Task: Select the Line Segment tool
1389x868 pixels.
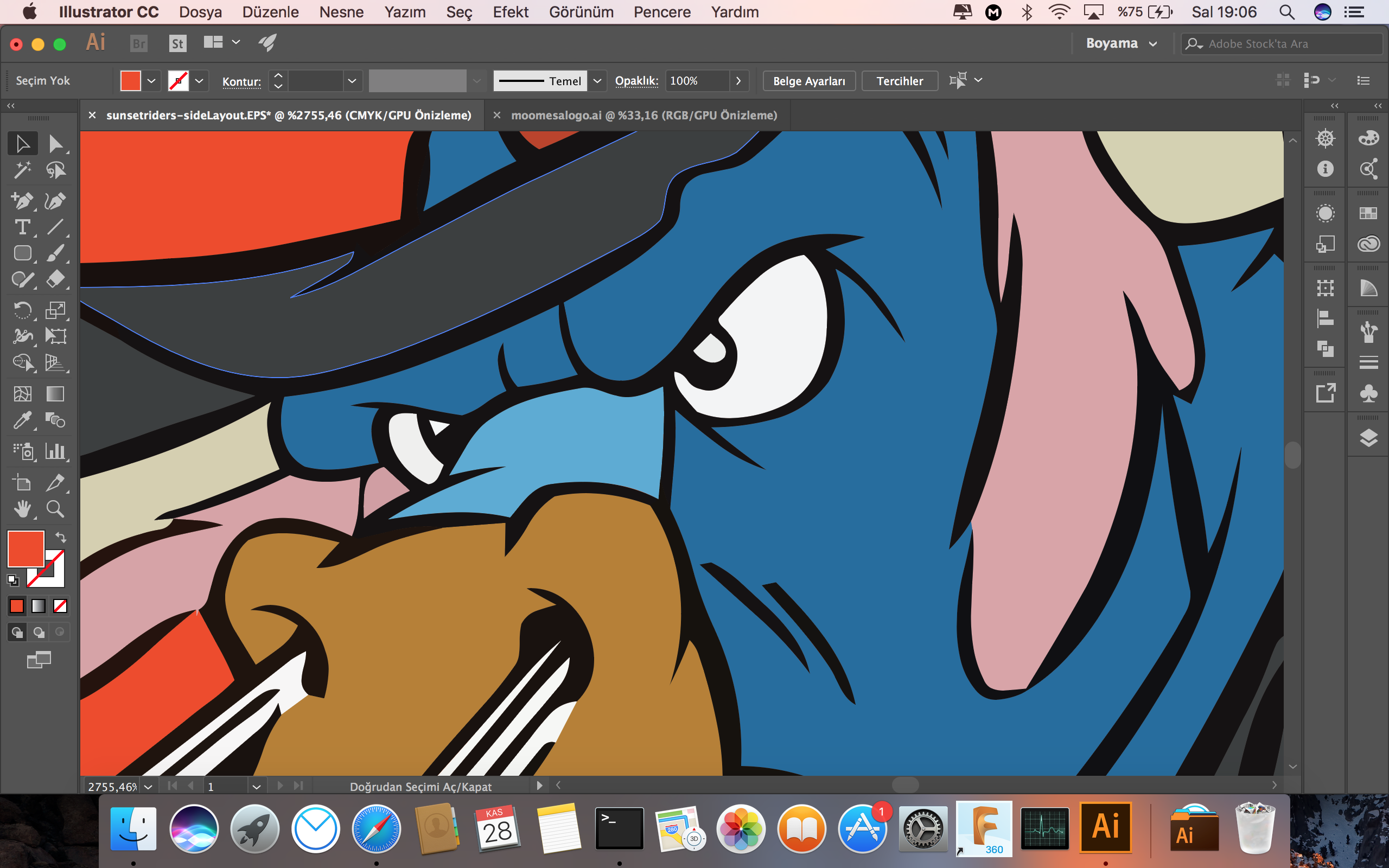Action: point(55,227)
